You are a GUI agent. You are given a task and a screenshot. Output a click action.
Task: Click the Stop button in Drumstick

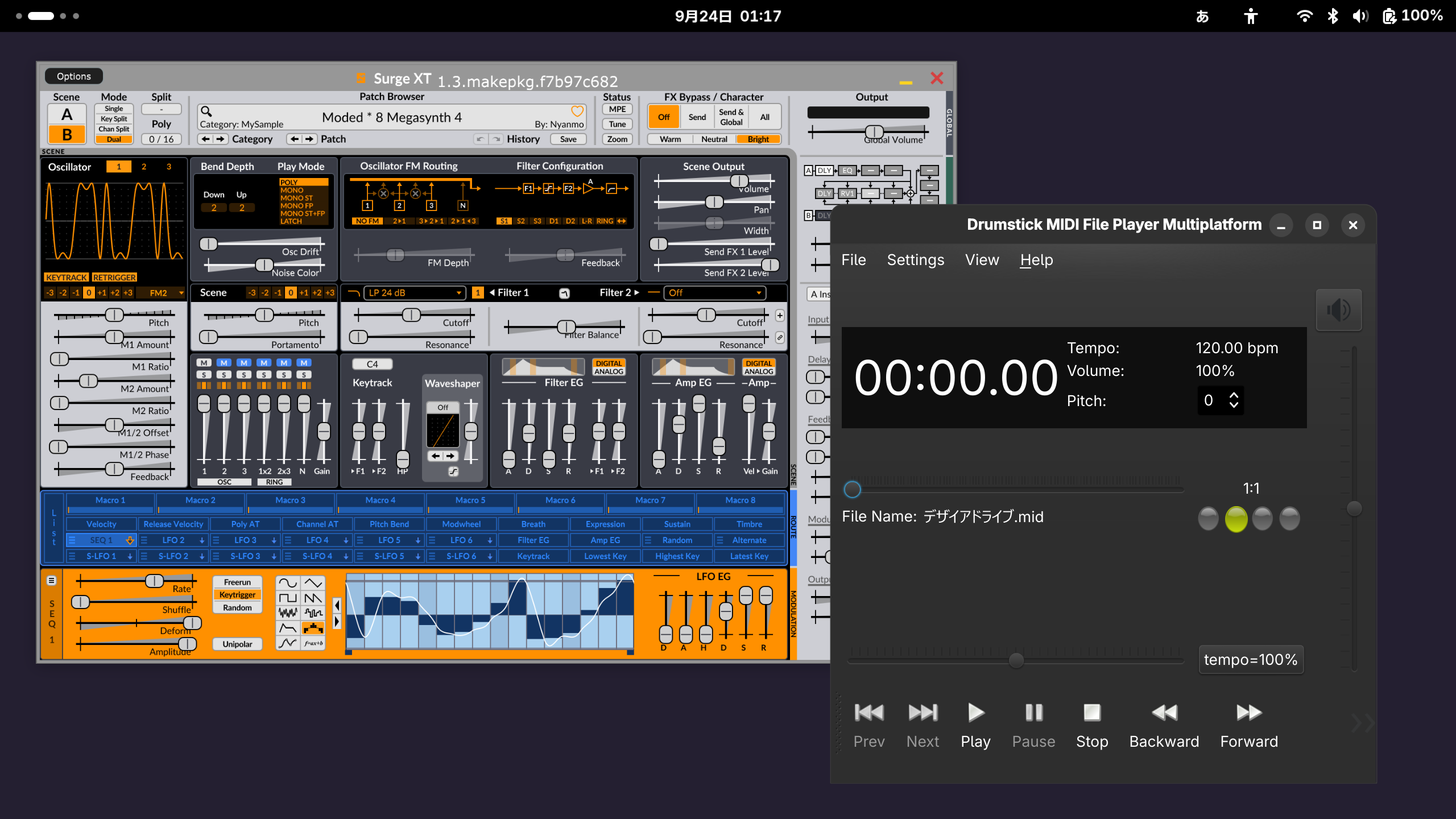[x=1092, y=726]
